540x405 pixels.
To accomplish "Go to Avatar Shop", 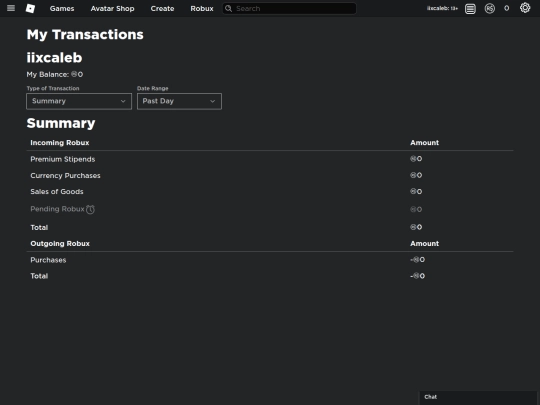I will (112, 9).
